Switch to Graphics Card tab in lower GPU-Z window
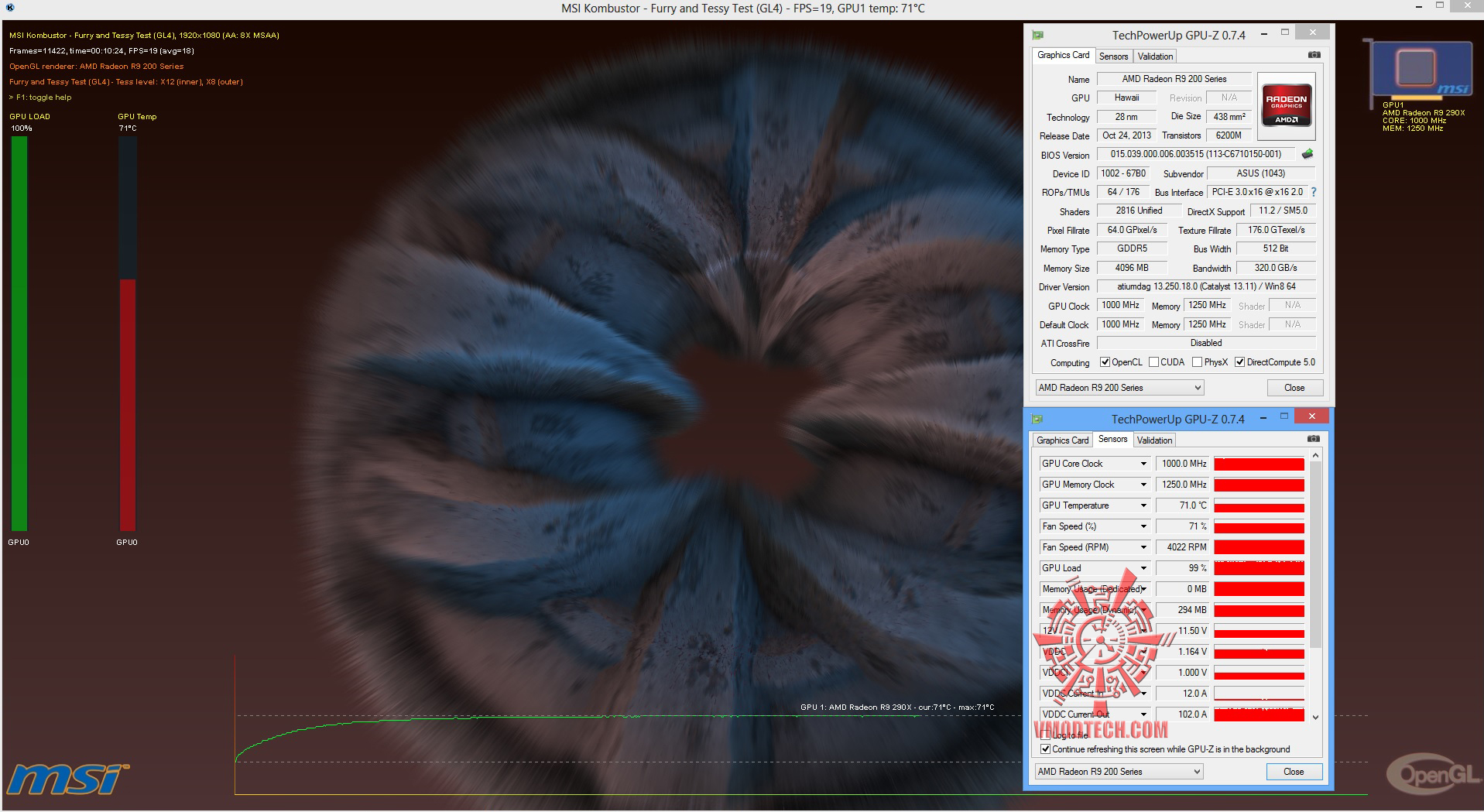The width and height of the screenshot is (1484, 812). pyautogui.click(x=1062, y=440)
